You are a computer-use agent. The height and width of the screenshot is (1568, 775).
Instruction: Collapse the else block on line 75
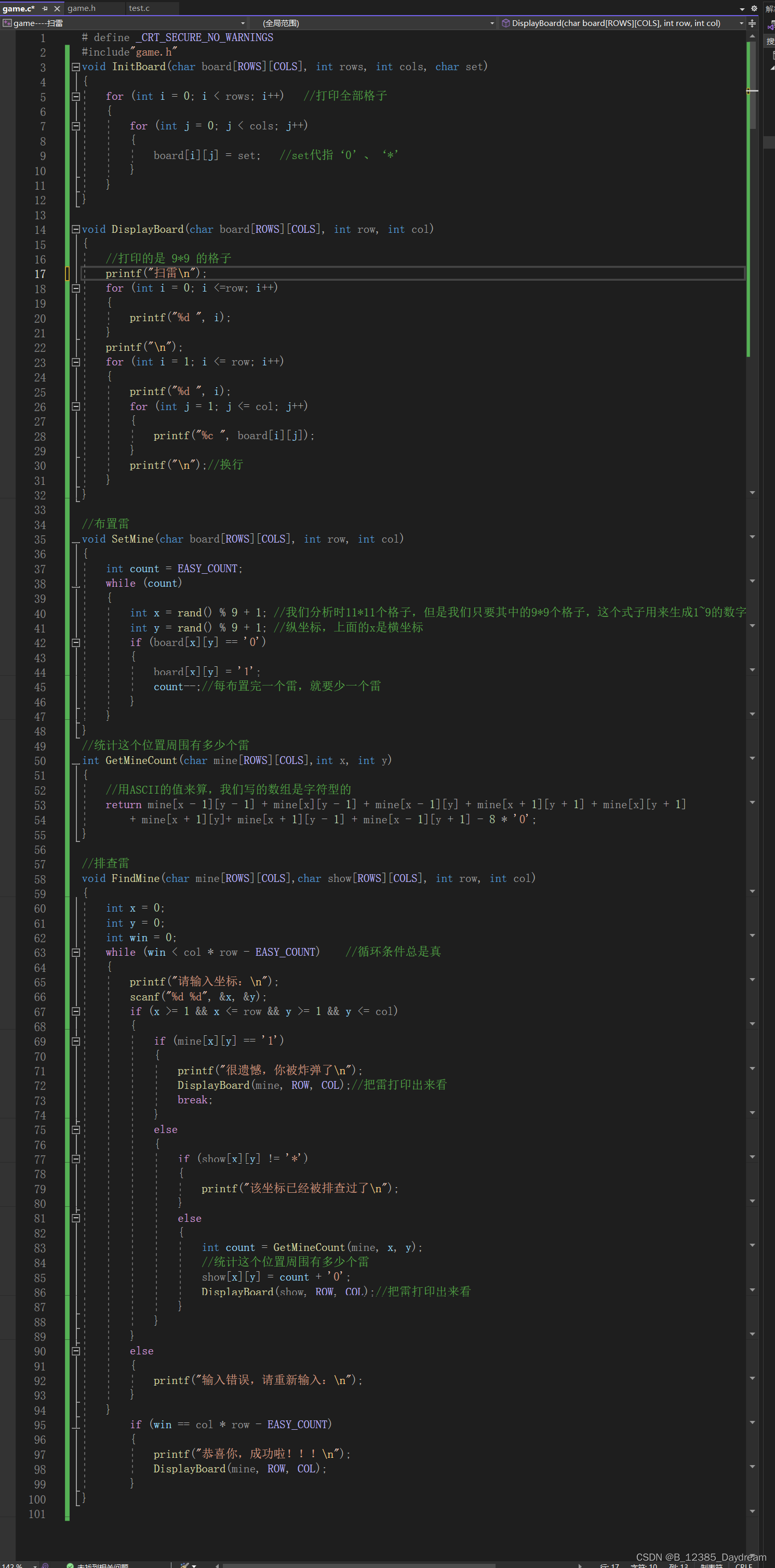tap(76, 1130)
